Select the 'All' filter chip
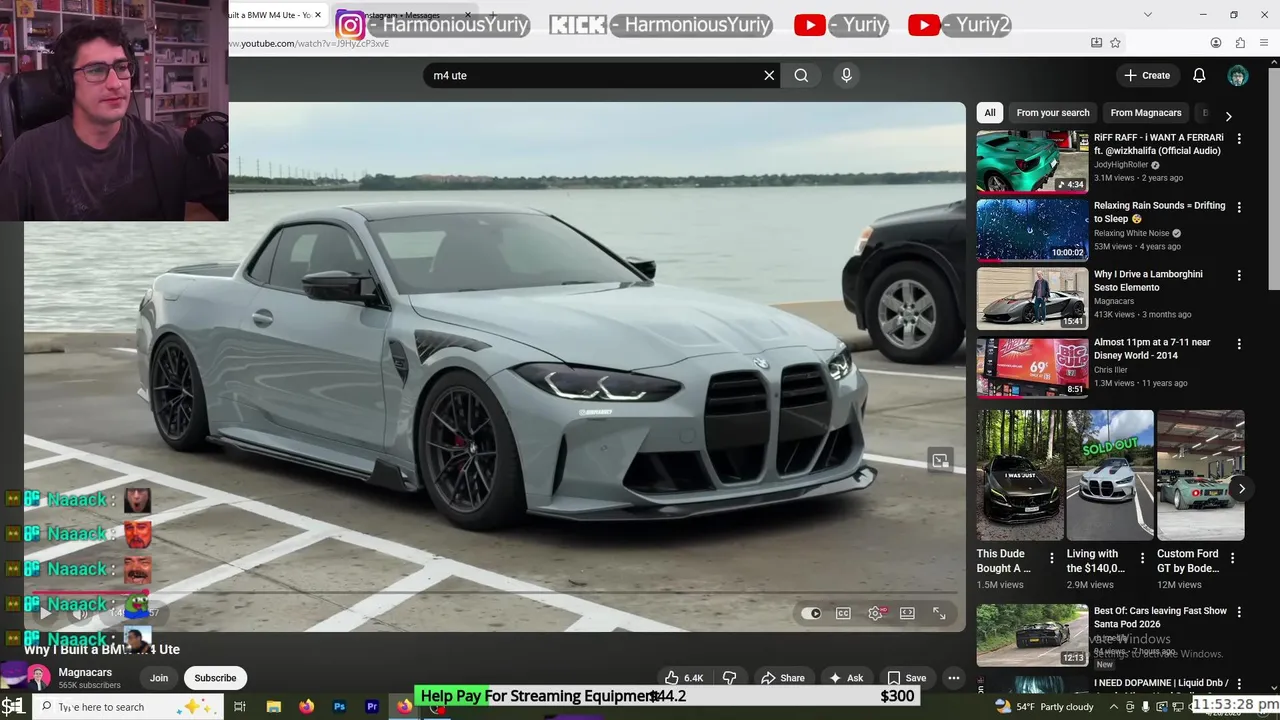 point(989,113)
